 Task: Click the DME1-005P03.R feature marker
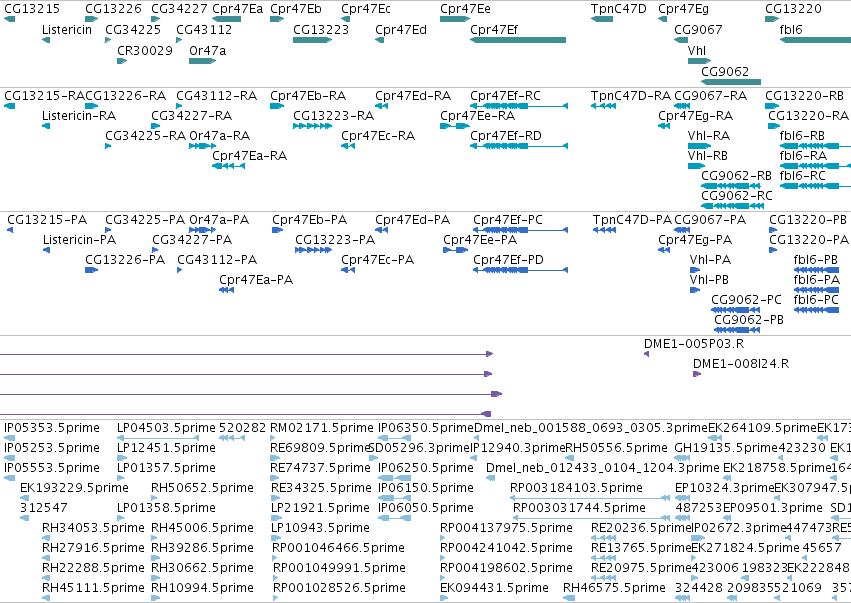(x=646, y=354)
